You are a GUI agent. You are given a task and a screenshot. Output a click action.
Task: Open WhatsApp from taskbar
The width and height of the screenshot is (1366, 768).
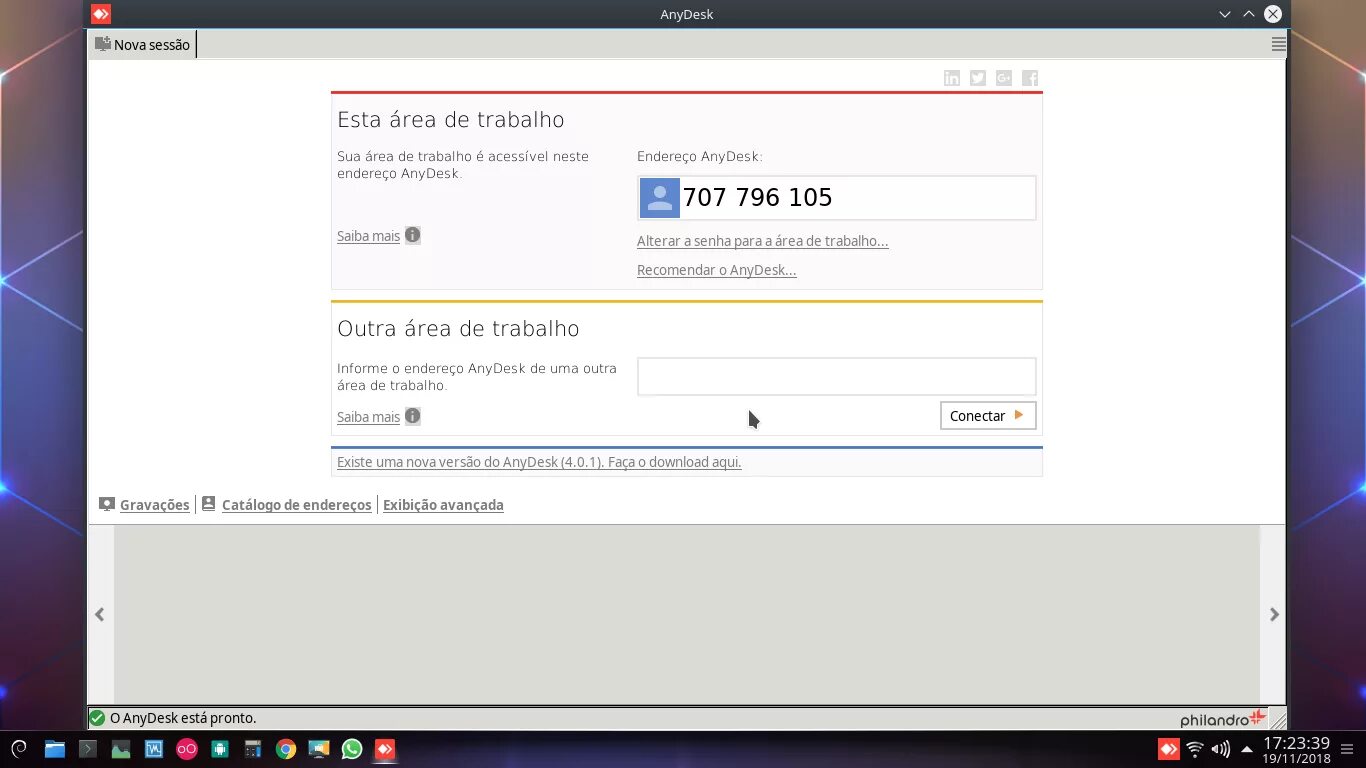pos(352,748)
